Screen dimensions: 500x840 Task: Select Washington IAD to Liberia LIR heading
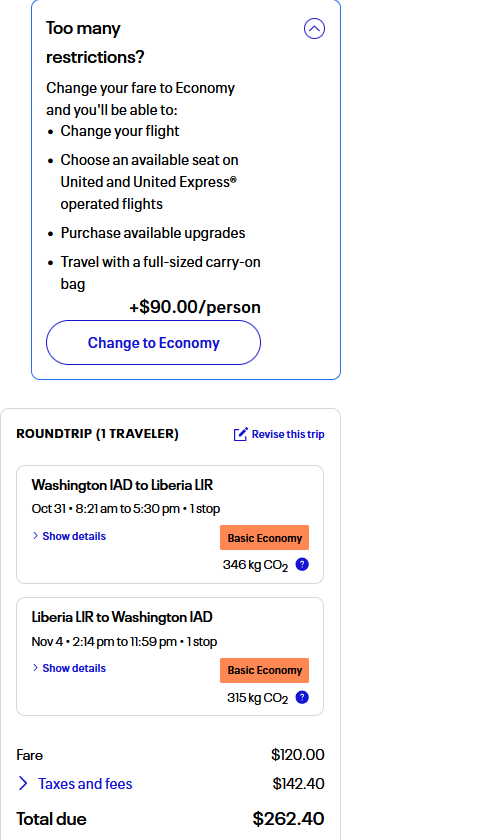[122, 485]
